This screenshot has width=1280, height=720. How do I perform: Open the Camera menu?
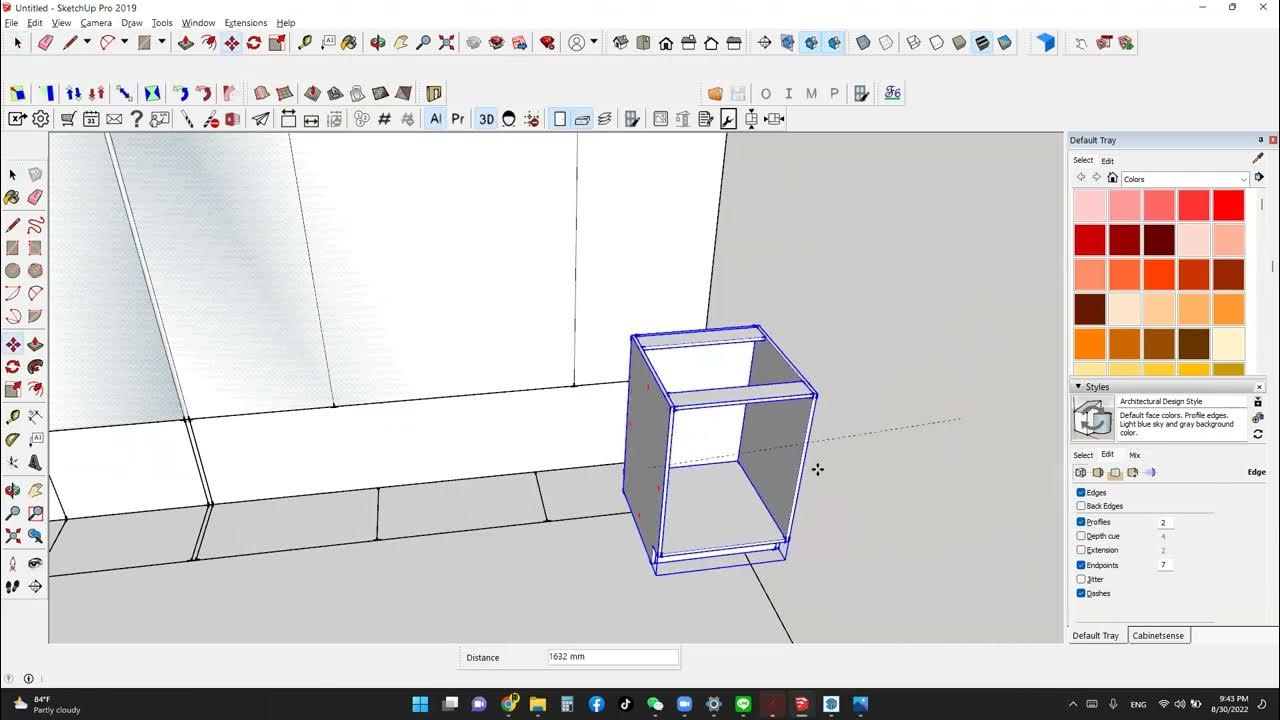coord(96,22)
